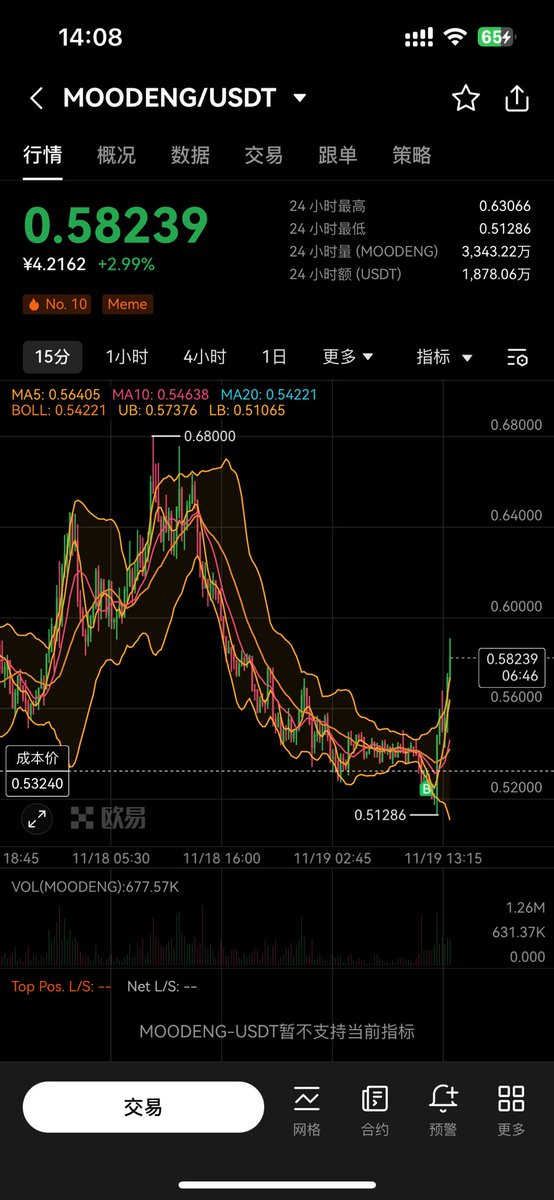554x1200 pixels.
Task: Tap the share icon in the header
Action: 516,98
